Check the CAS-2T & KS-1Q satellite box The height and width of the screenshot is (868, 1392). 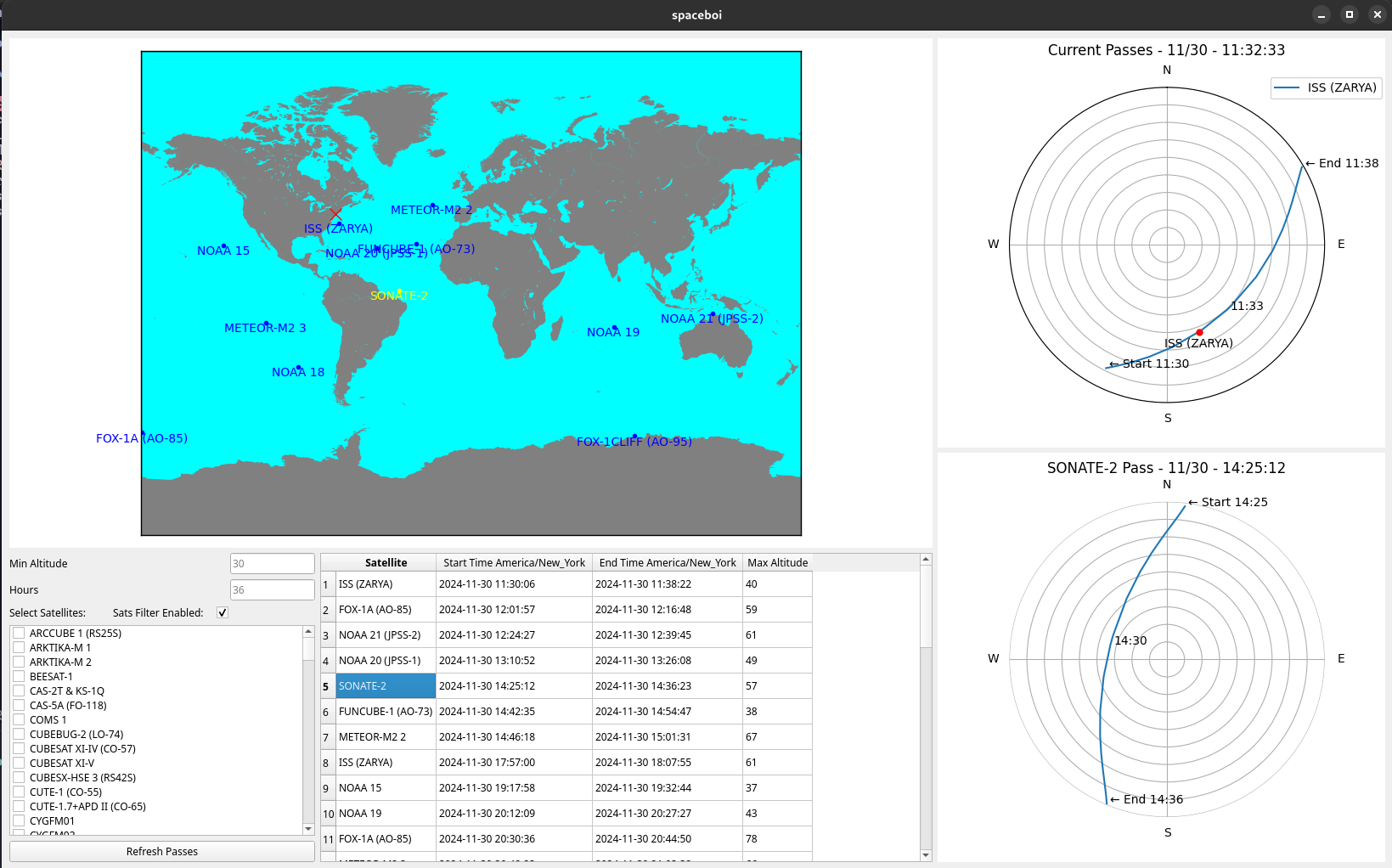[19, 690]
